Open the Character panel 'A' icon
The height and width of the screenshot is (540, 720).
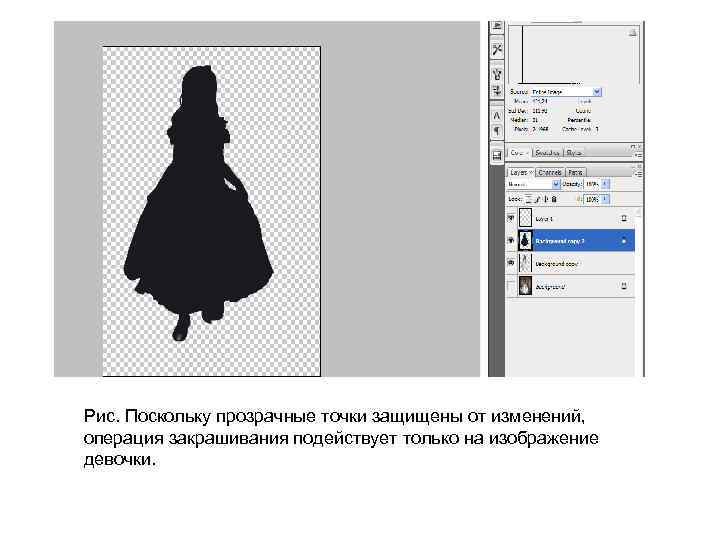coord(496,116)
